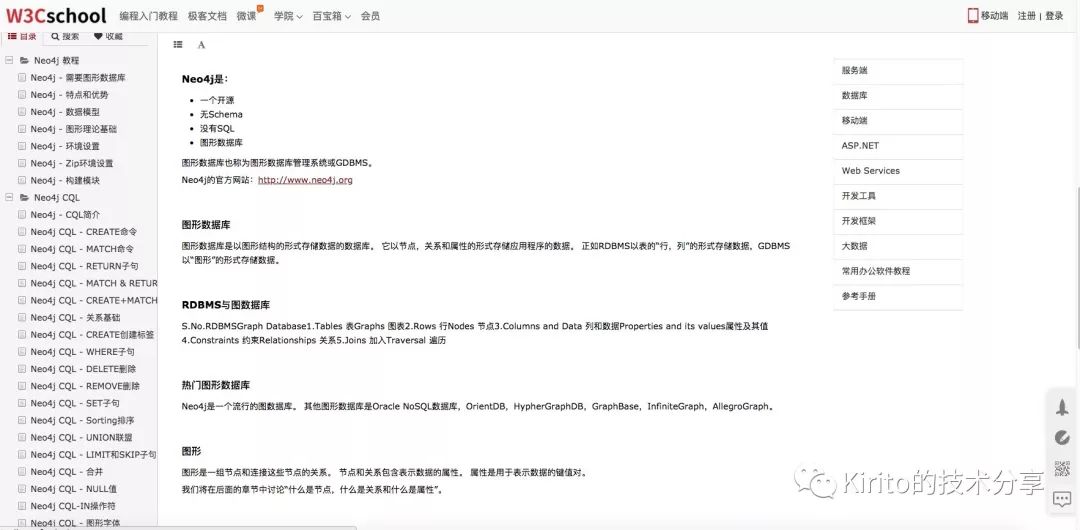Open Neo4j CQL - LIMIT和SKIP子句 chapter

pyautogui.click(x=94, y=455)
